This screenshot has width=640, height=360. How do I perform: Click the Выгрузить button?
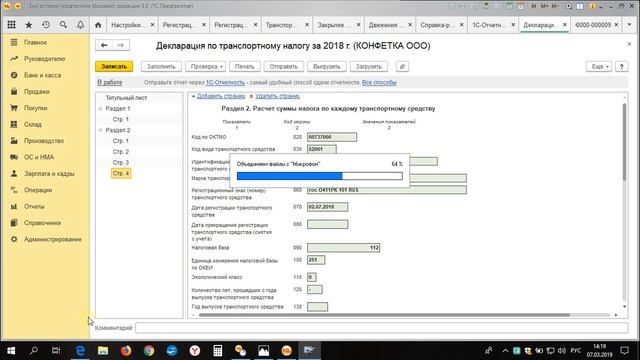tap(327, 67)
